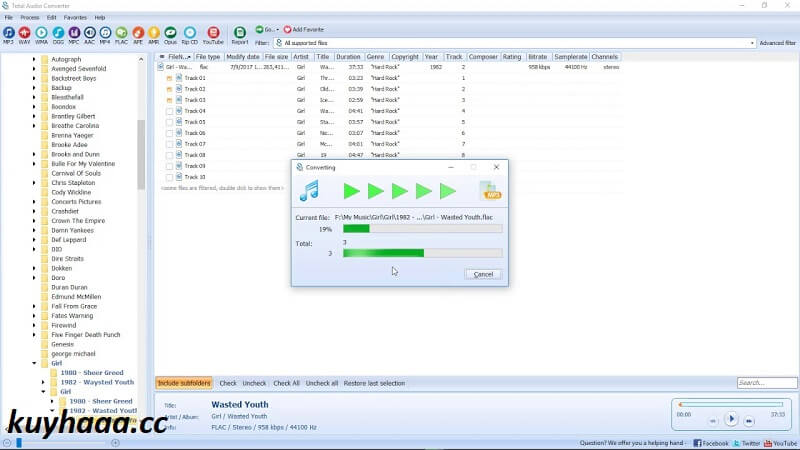This screenshot has width=800, height=450.
Task: Open the File menu
Action: 9,17
